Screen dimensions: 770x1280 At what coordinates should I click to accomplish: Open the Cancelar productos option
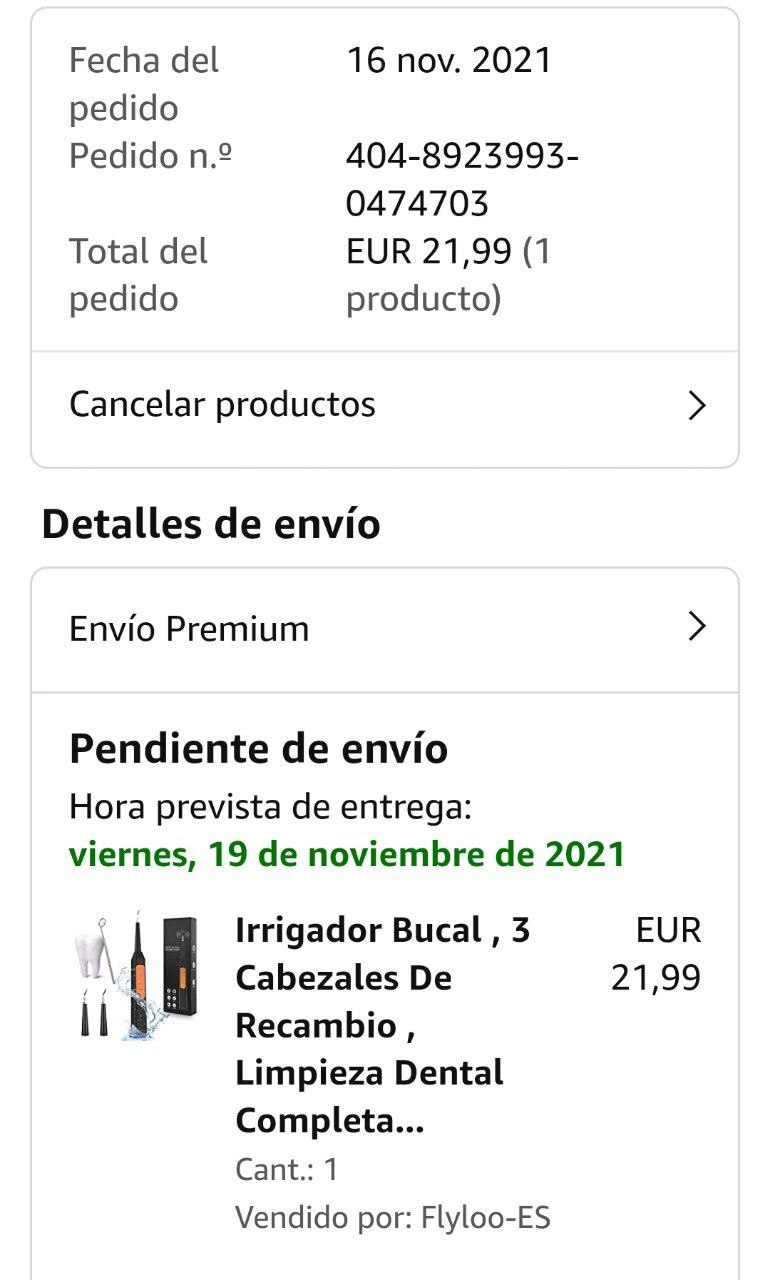222,405
